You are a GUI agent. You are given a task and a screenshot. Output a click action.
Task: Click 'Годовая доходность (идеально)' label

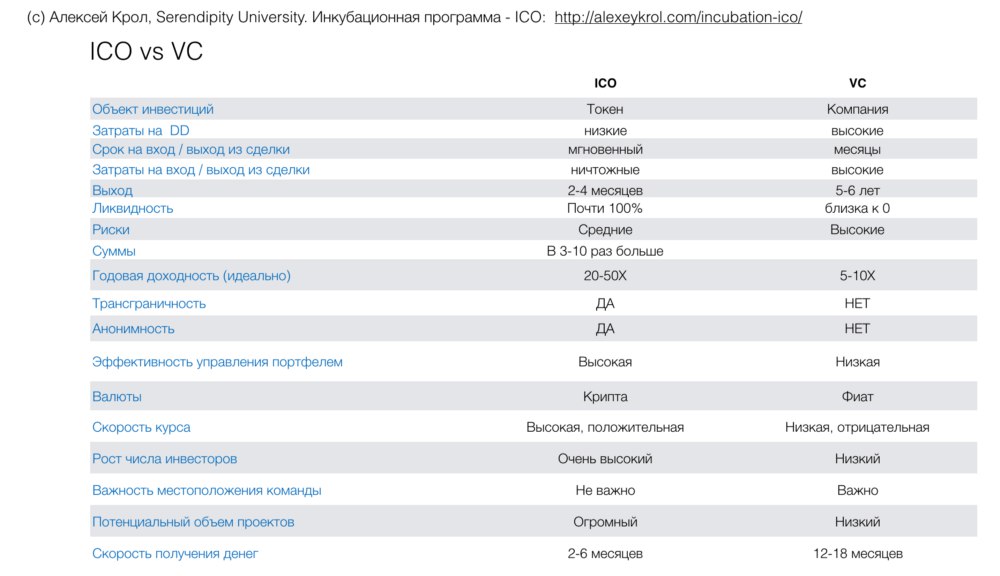pyautogui.click(x=191, y=275)
